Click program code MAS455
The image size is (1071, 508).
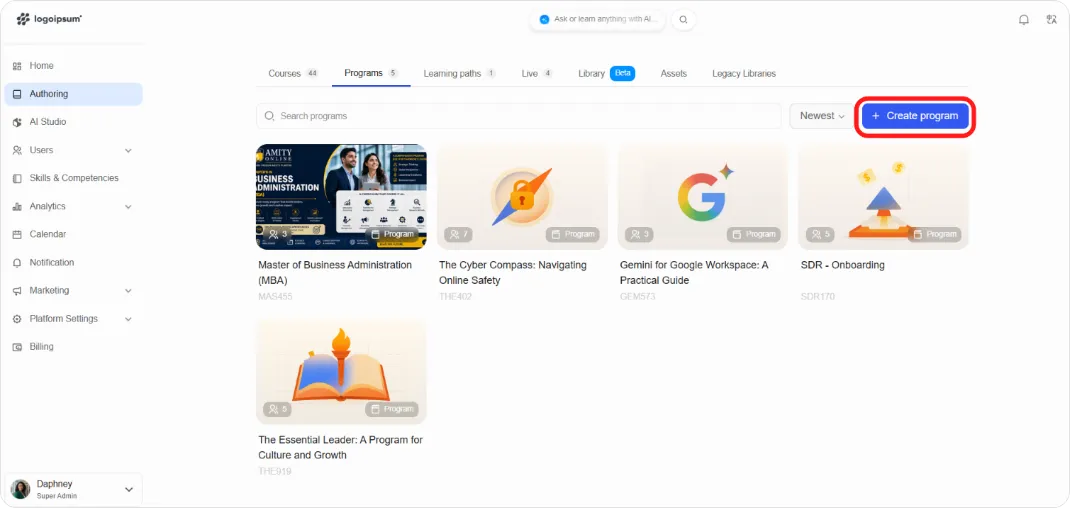pyautogui.click(x=275, y=296)
